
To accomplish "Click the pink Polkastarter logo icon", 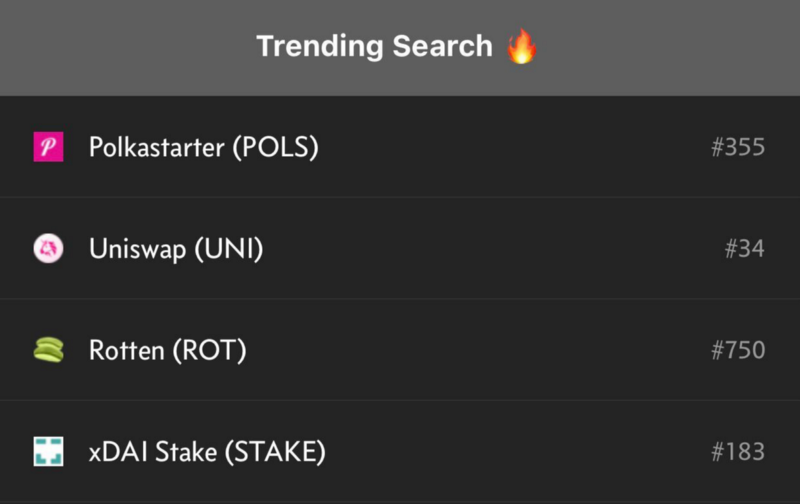I will [48, 146].
